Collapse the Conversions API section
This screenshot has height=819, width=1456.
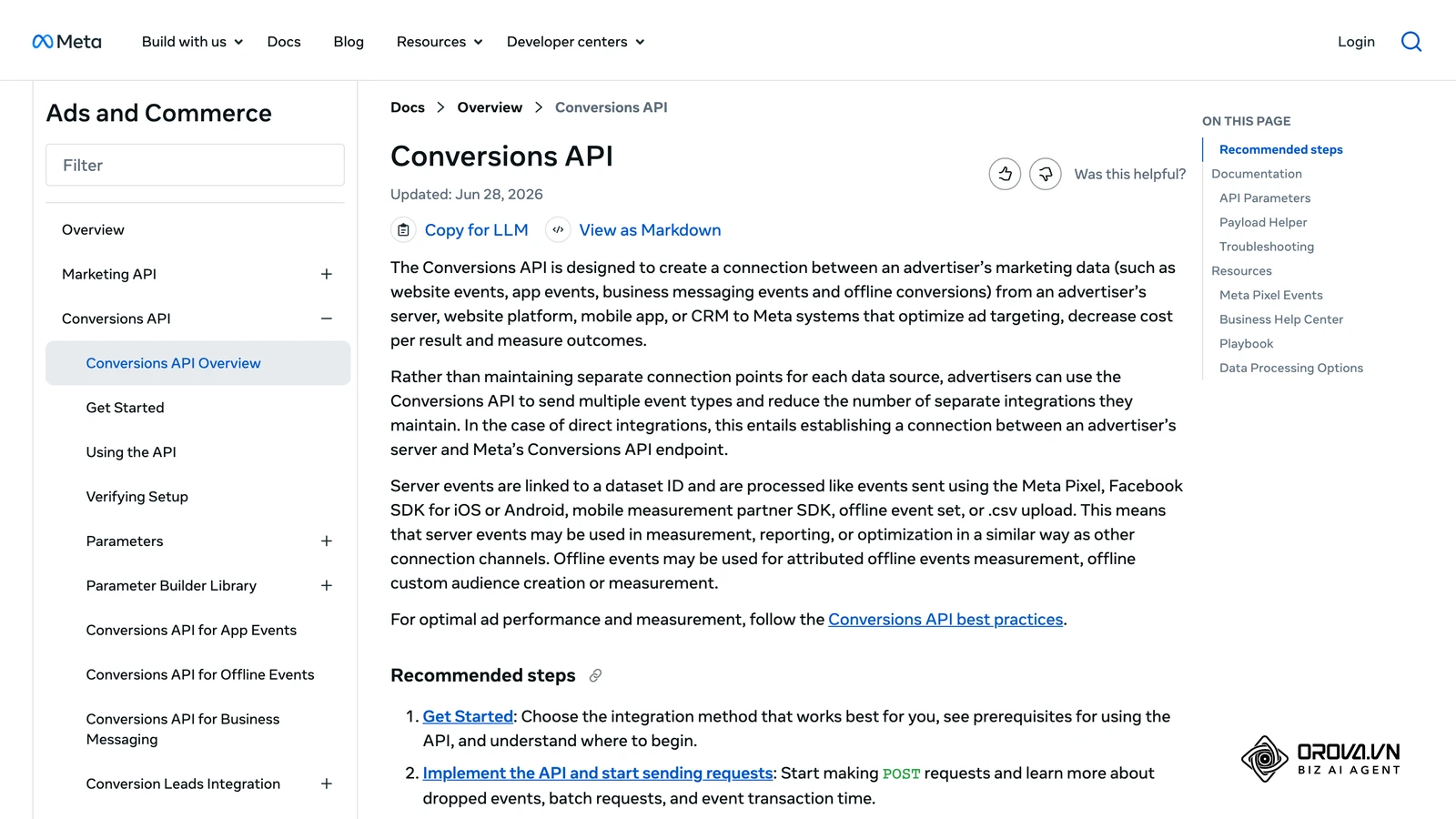coord(327,318)
